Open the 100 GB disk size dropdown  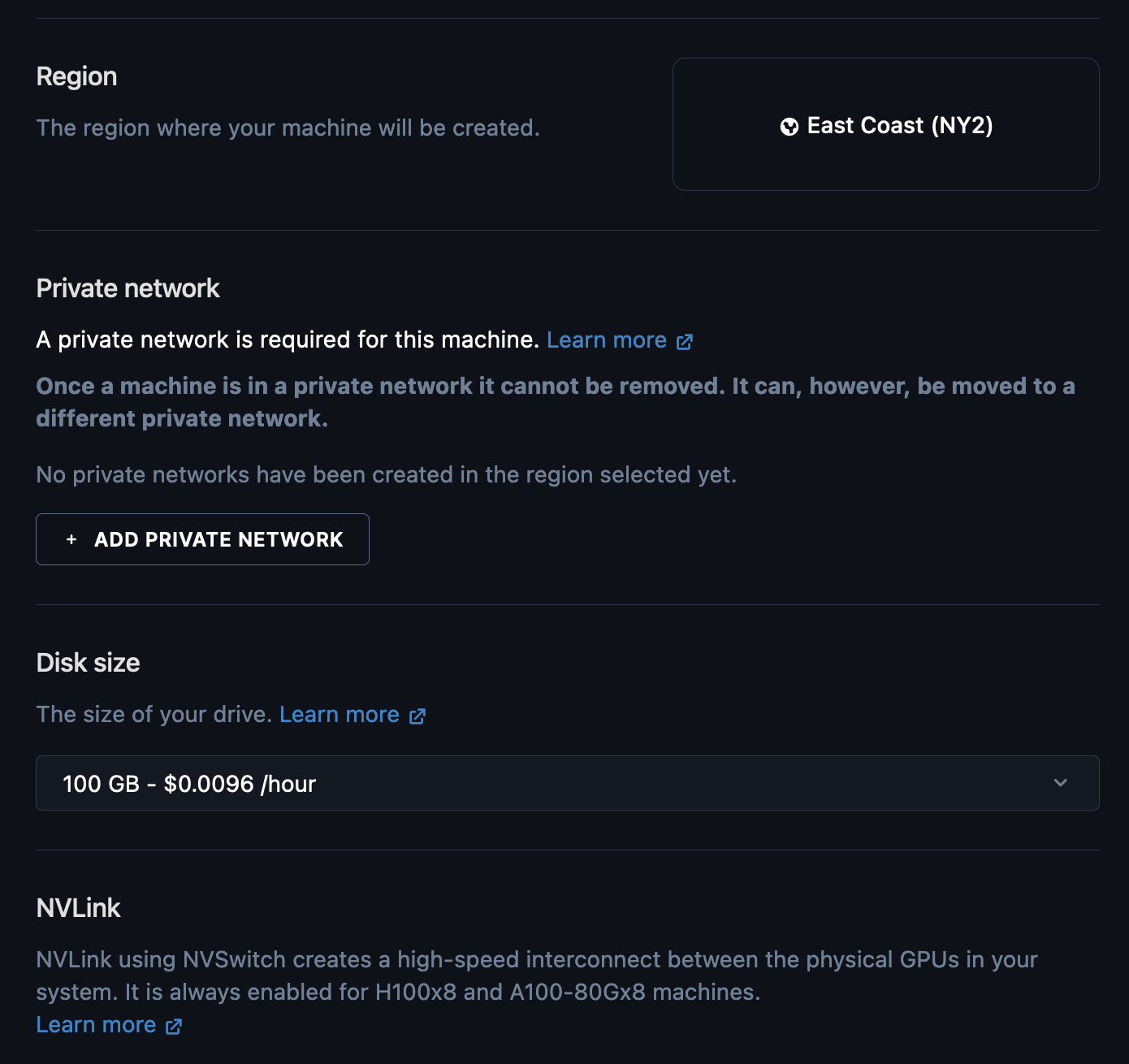click(x=567, y=783)
